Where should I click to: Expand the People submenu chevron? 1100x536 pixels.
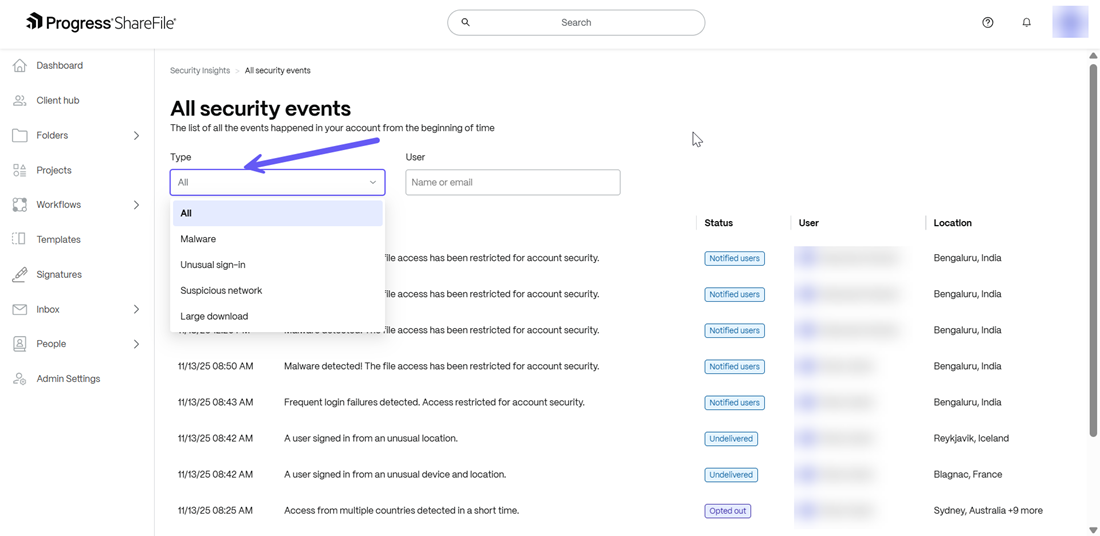136,344
